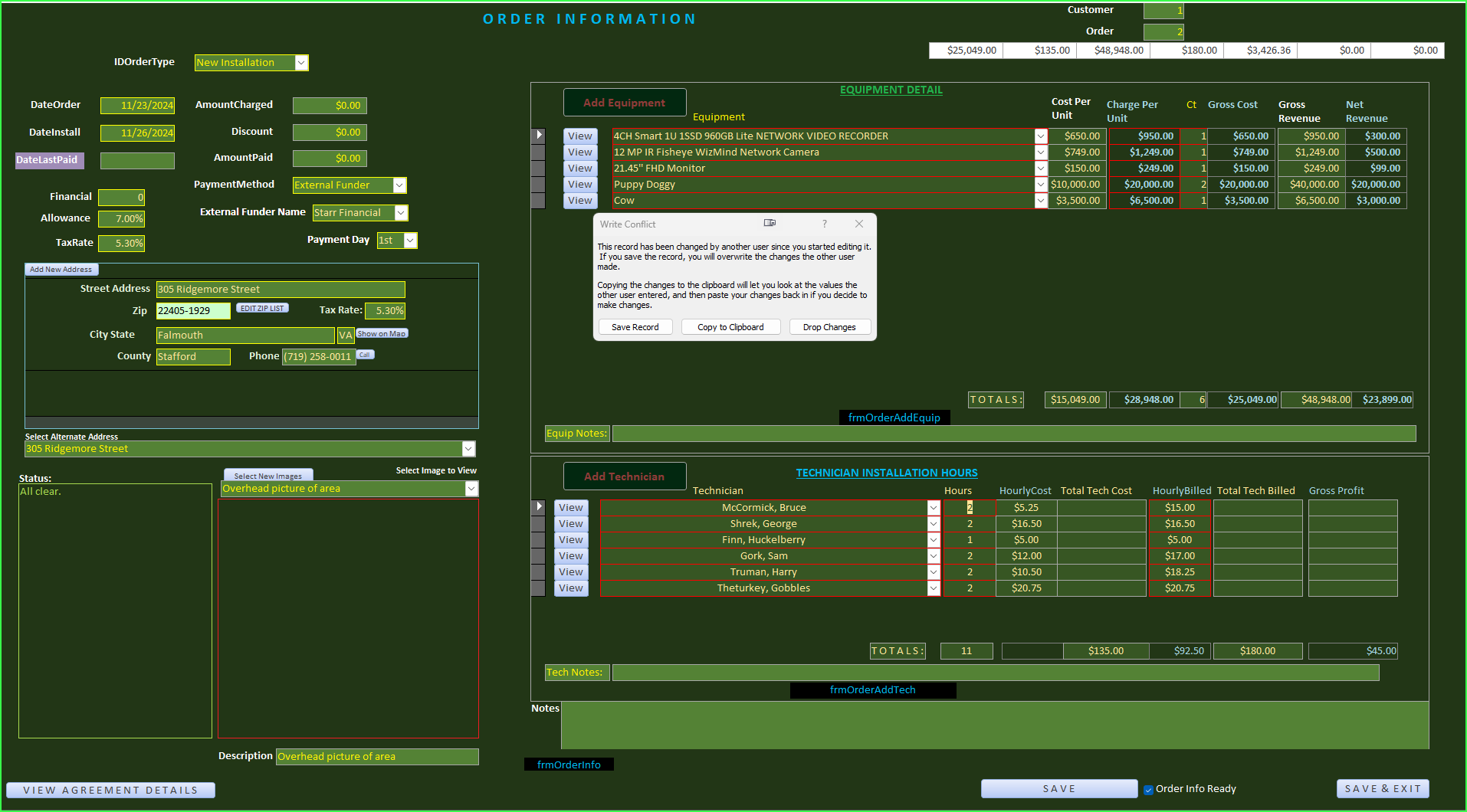Close the Write Conflict dialog
Screen dimensions: 1467x812
click(x=859, y=224)
